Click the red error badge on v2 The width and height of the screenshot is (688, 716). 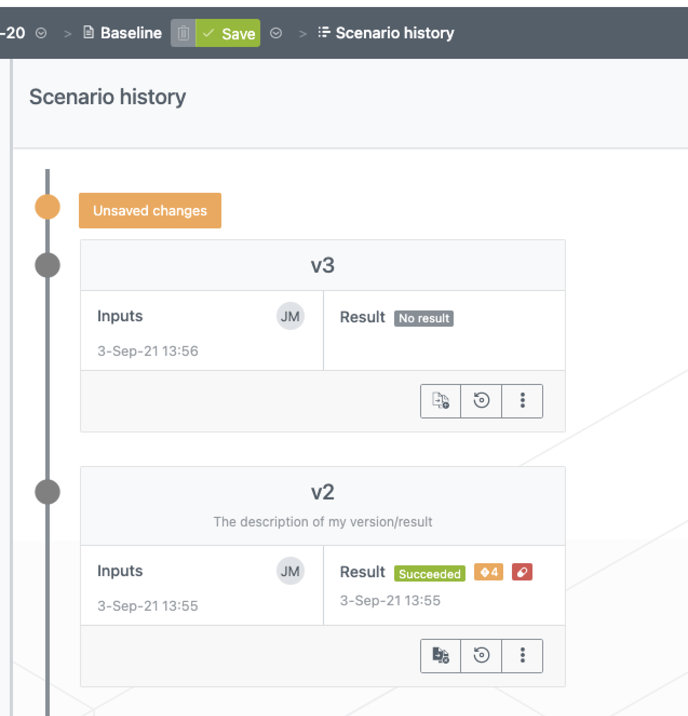(522, 572)
